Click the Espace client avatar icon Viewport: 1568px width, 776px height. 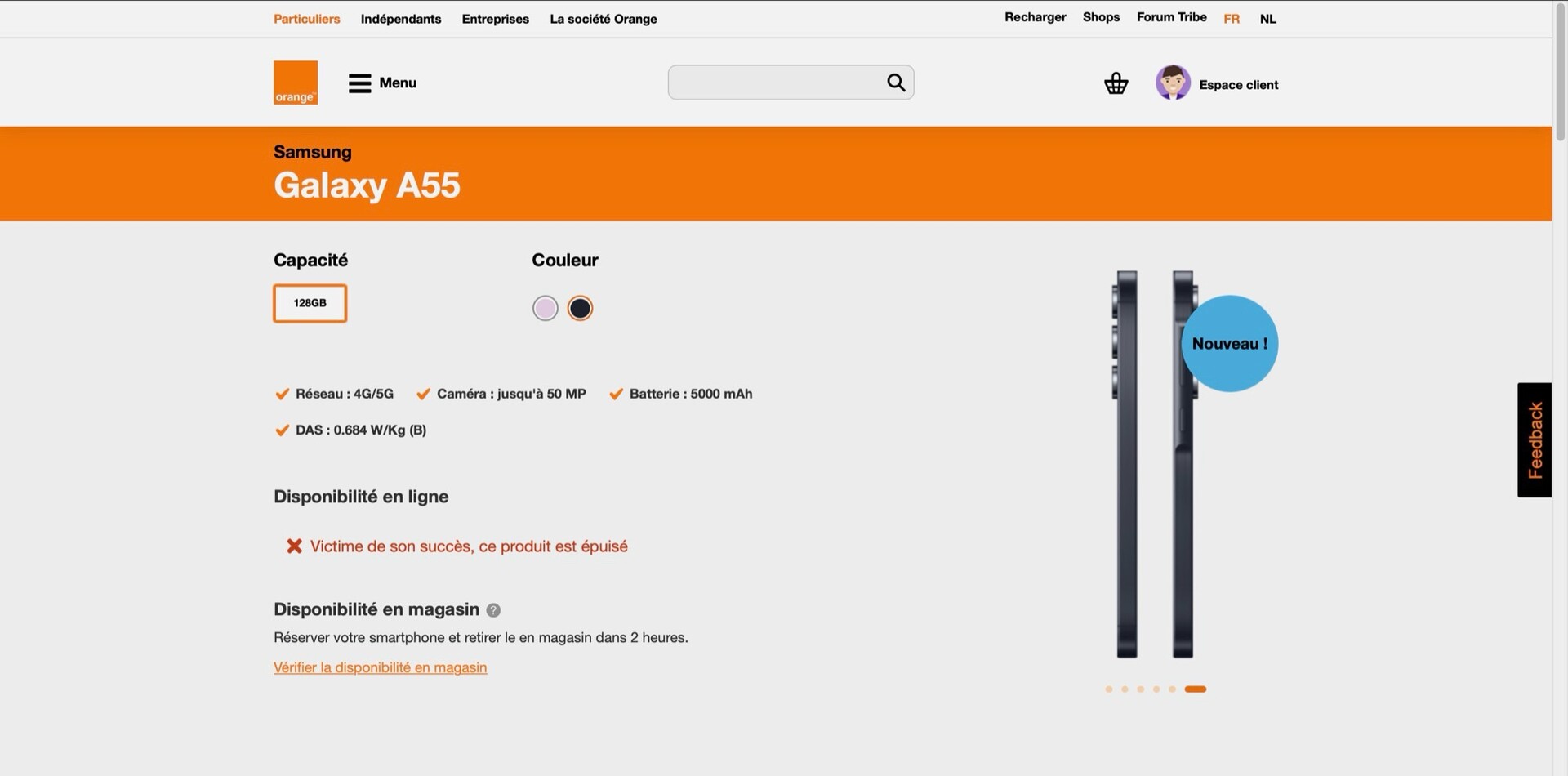tap(1173, 83)
